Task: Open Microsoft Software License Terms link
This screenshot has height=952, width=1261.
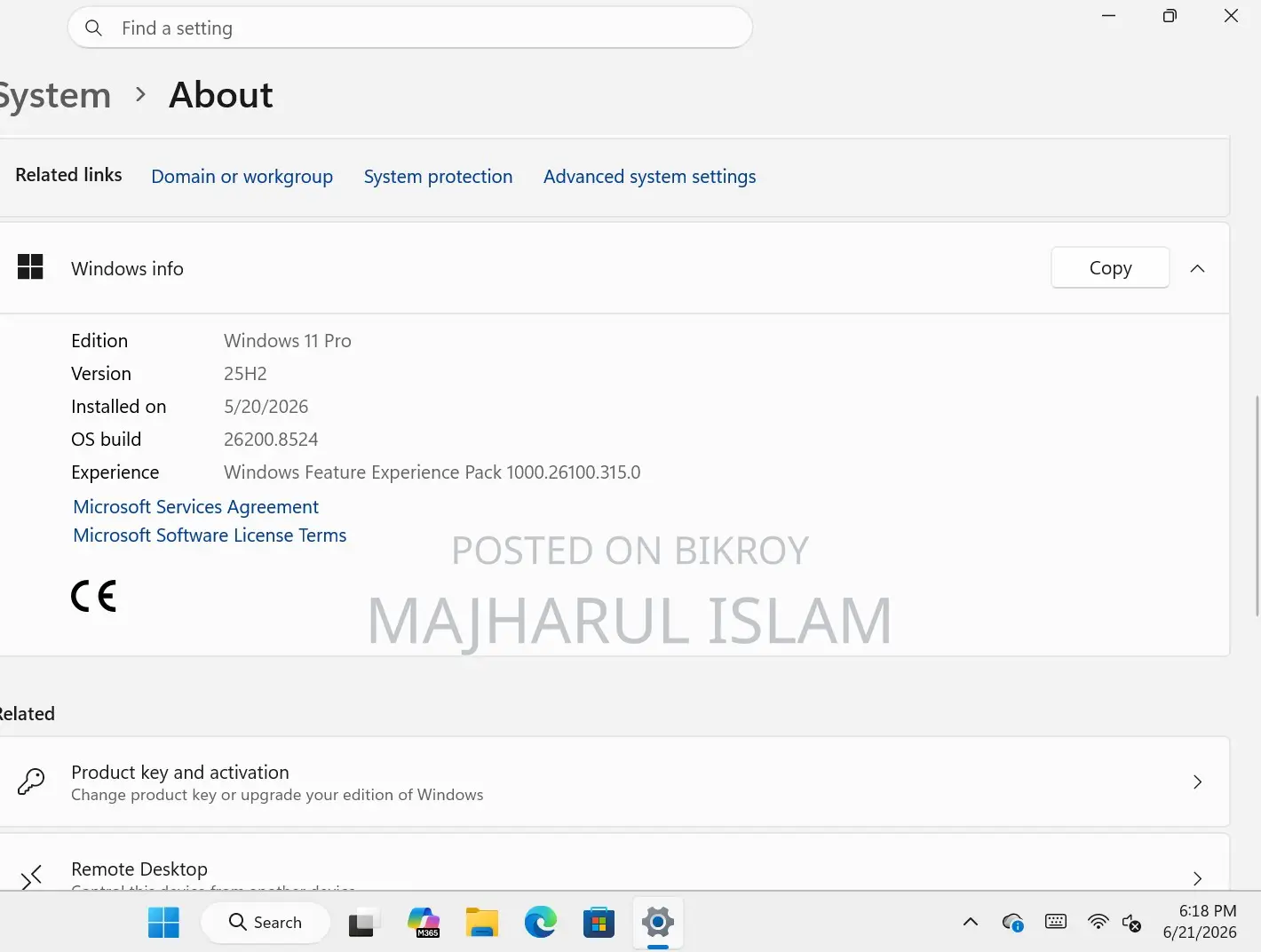Action: click(210, 535)
